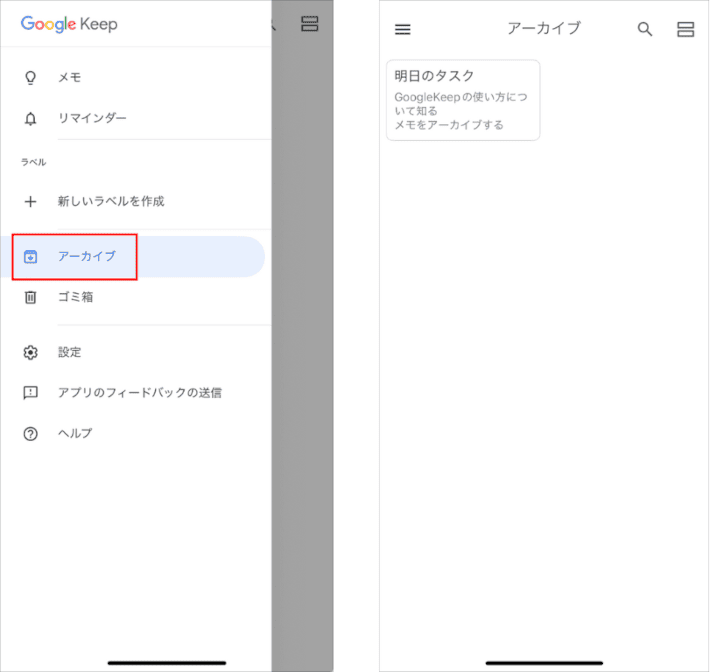Open ヘルプ text in the drawer
Screen dimensions: 710x672
[75, 433]
